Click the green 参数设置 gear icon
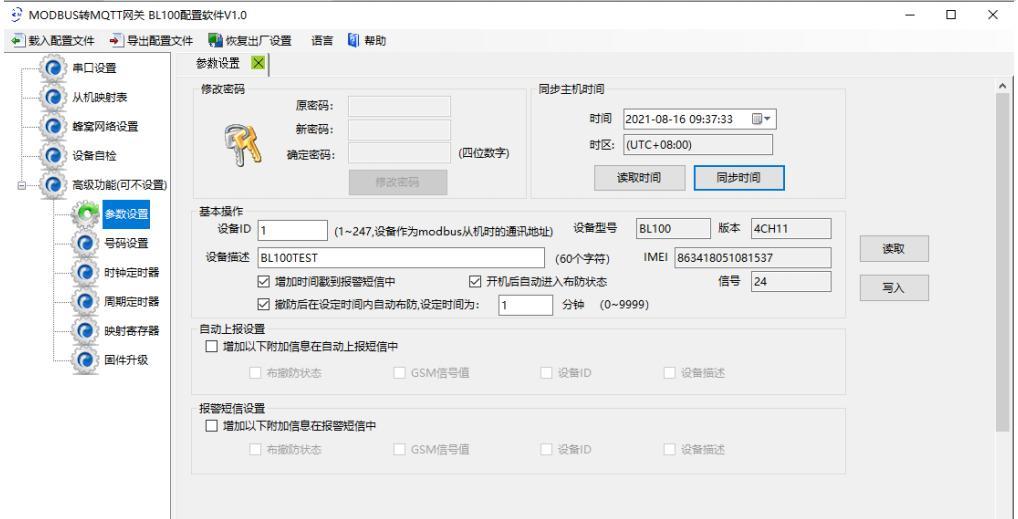This screenshot has width=1018, height=519. pyautogui.click(x=84, y=214)
